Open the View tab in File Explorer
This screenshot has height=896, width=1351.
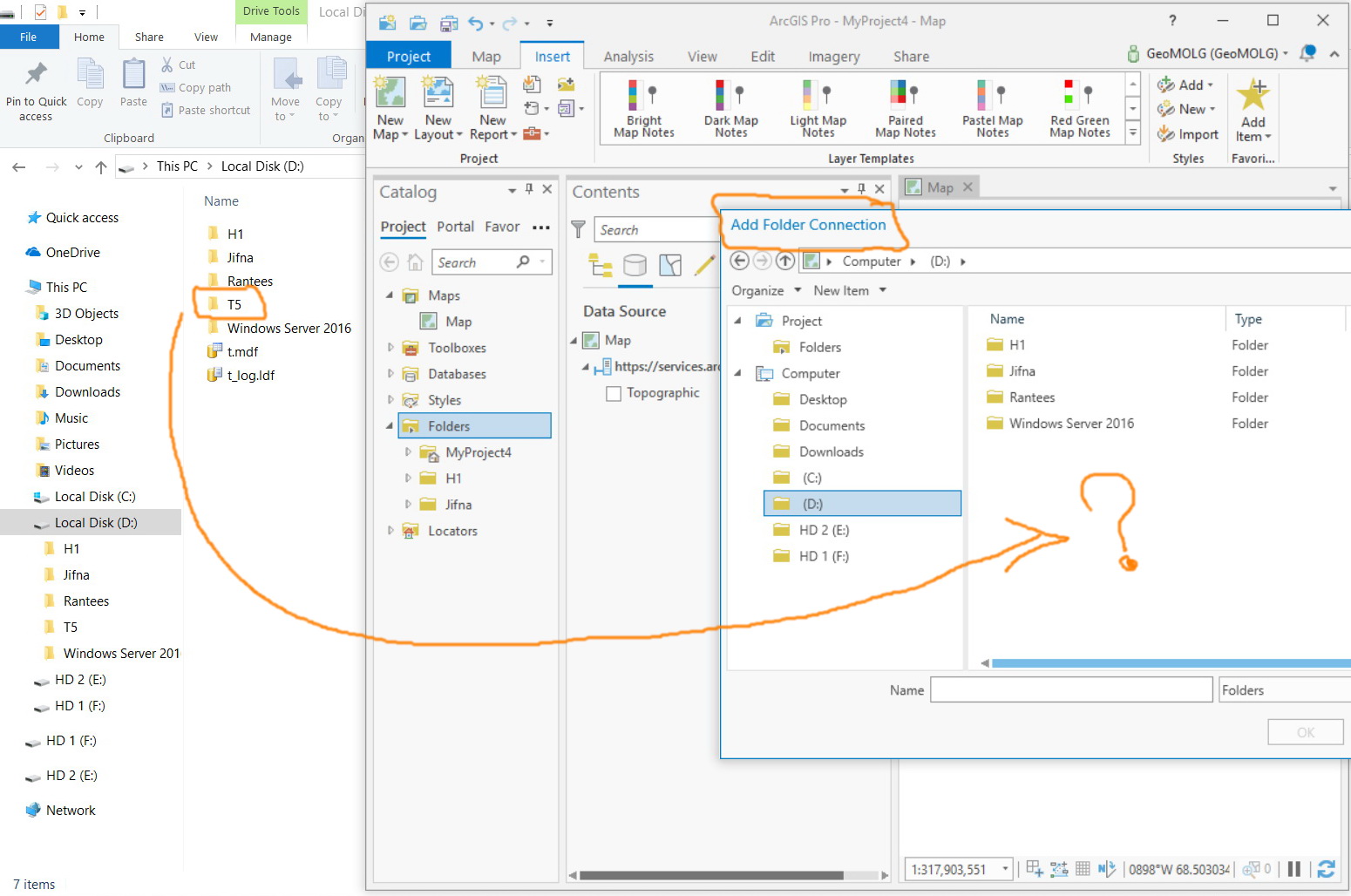pos(206,37)
